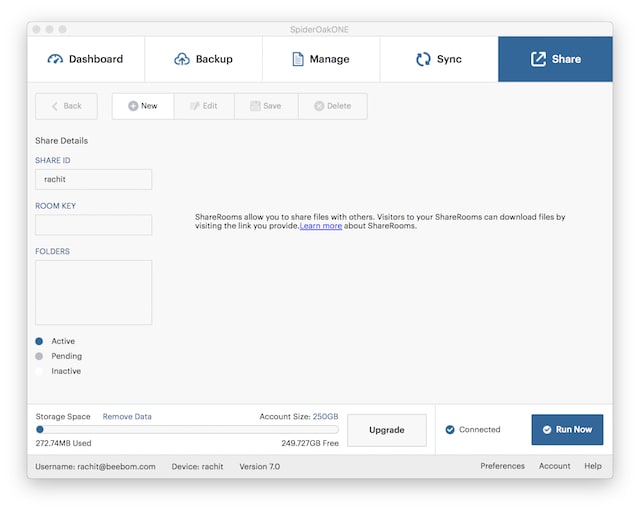Click the Pending status indicator dot
640x511 pixels.
click(x=39, y=356)
